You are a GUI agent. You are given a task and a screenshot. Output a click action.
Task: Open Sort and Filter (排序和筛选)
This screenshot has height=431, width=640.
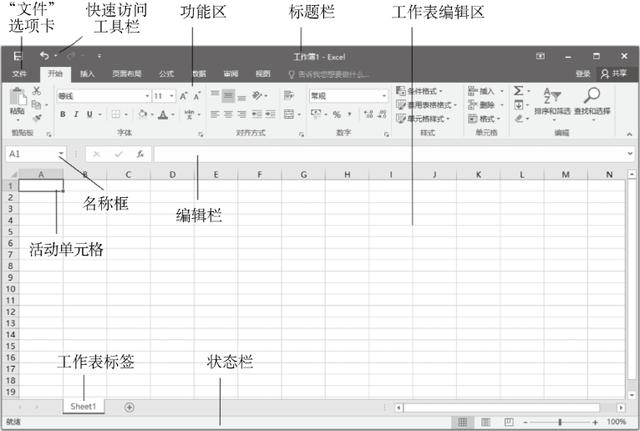coord(552,102)
